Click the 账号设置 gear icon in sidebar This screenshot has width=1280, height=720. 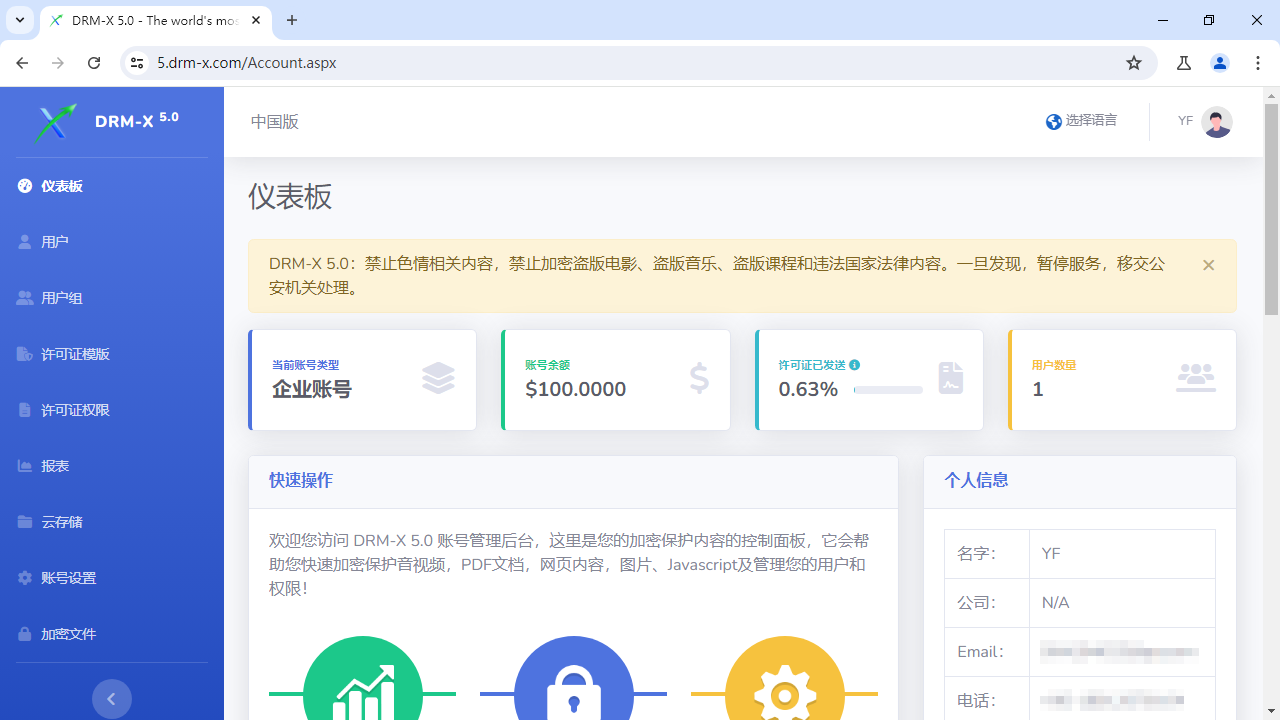25,578
